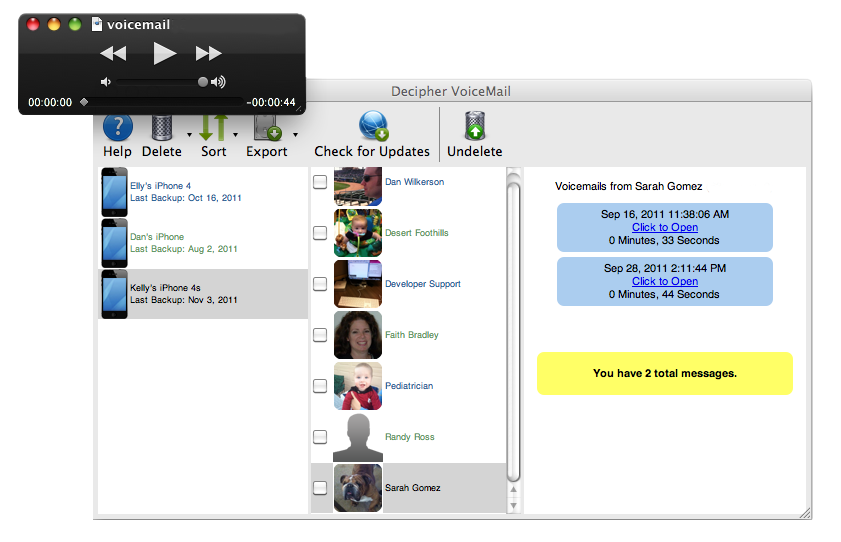
Task: Rewind the voicemail player
Action: click(113, 54)
